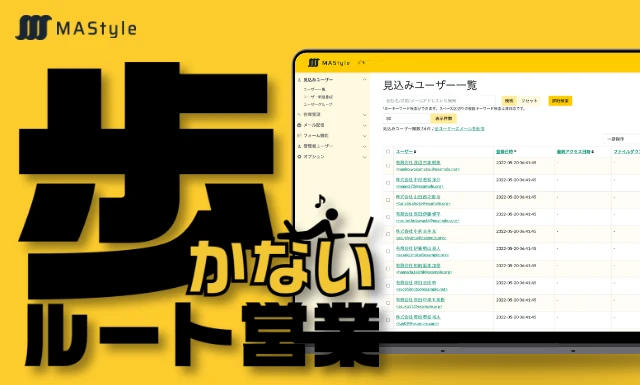Check the first user row checkbox

pos(388,166)
